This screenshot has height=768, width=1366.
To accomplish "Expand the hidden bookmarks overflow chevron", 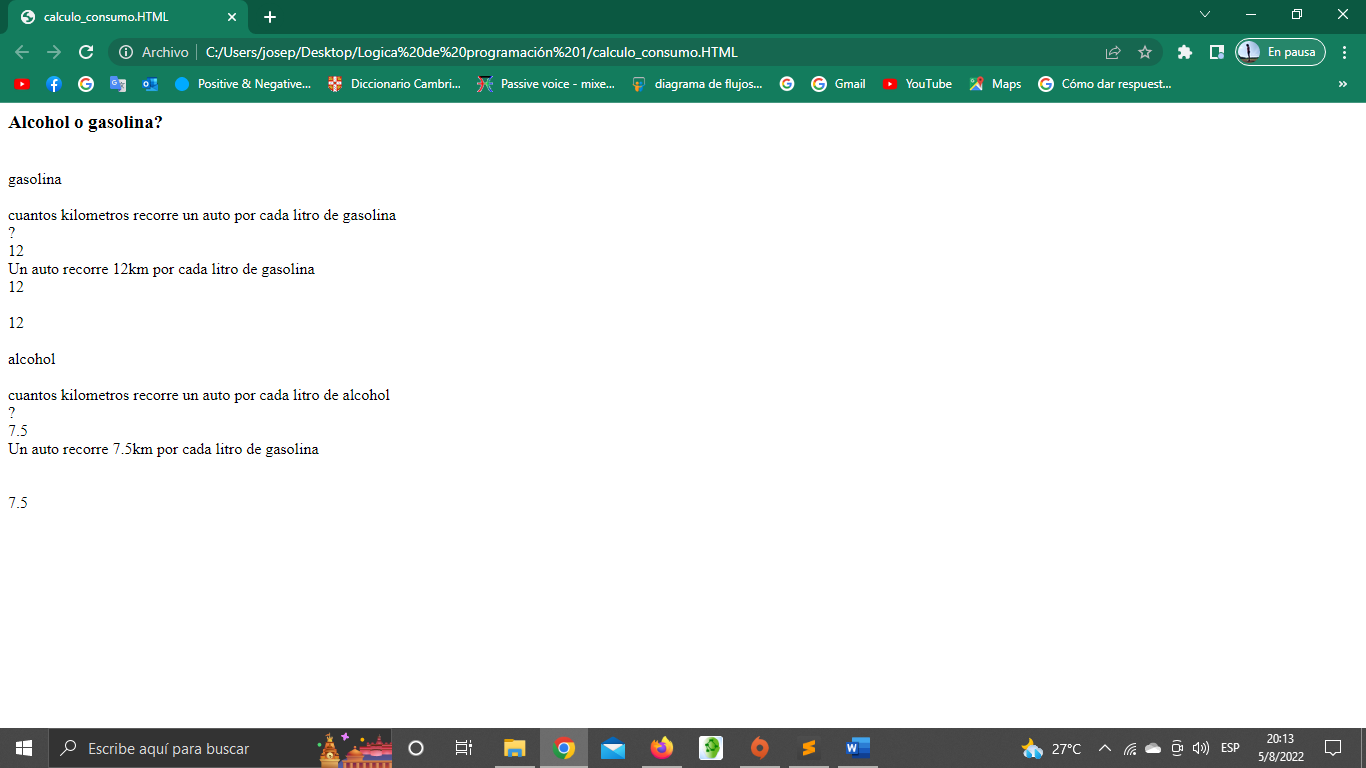I will point(1342,84).
